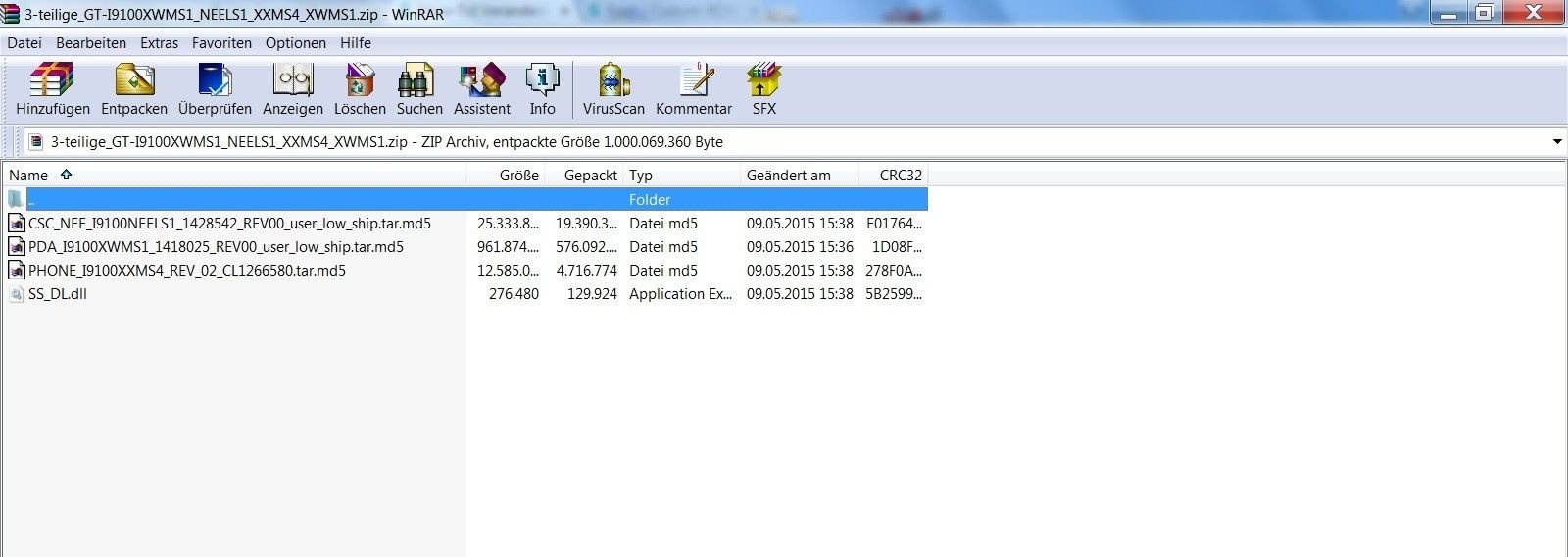Screen dimensions: 1568x557
Task: Click the Info toolbar icon
Action: click(542, 80)
